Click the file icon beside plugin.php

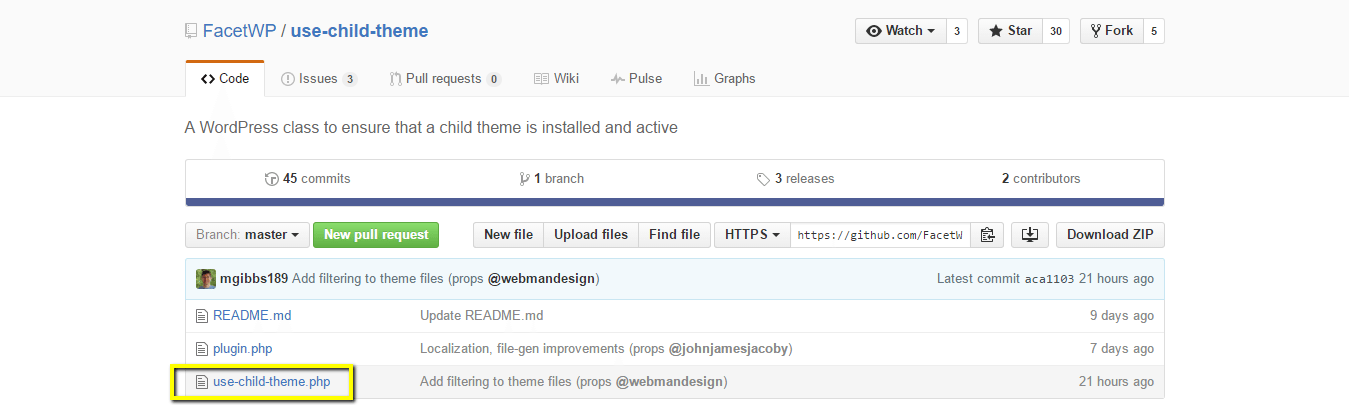(201, 349)
